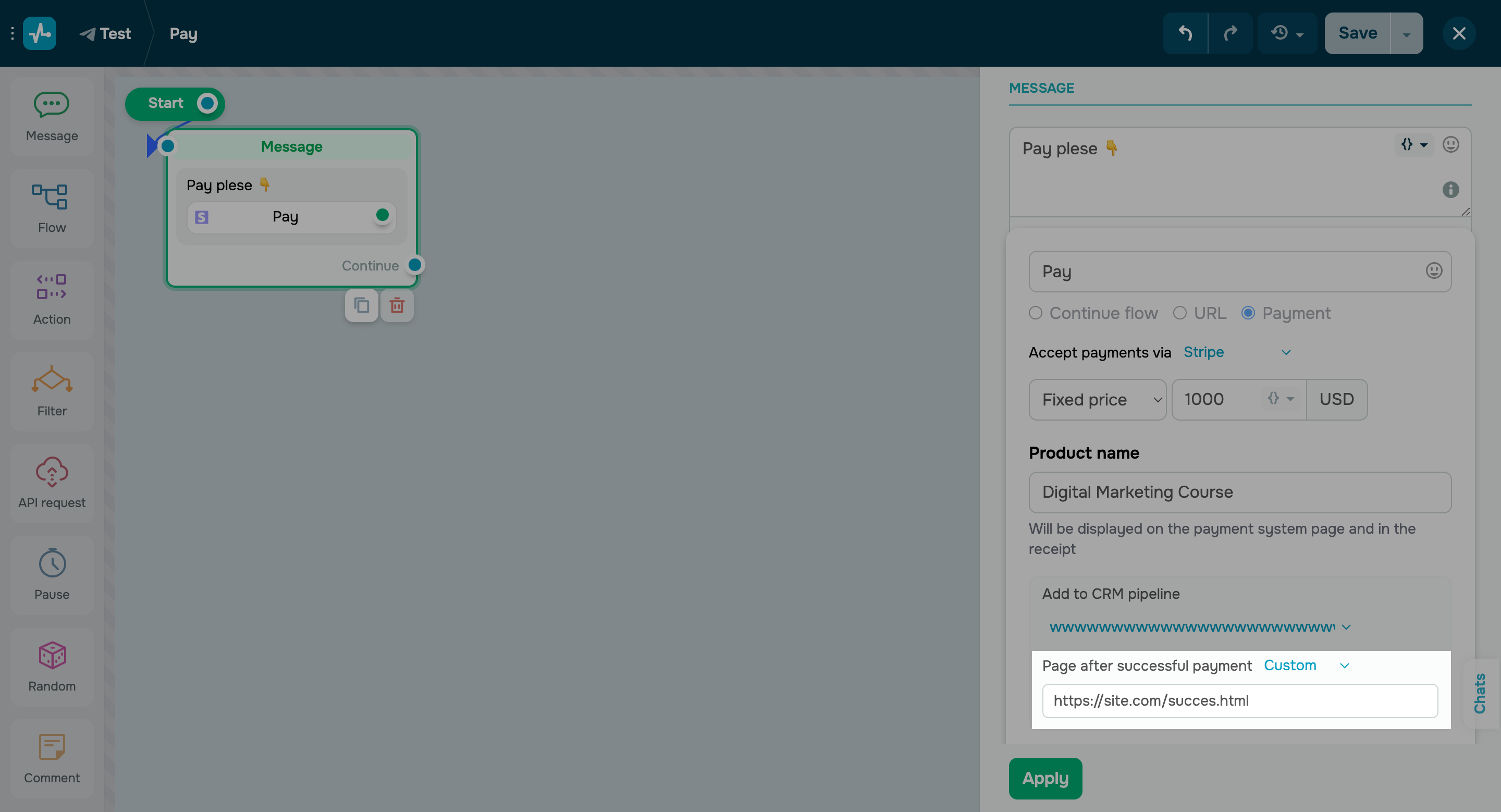Select the Flow block icon
Screen dimensions: 1501x812
coord(51,198)
